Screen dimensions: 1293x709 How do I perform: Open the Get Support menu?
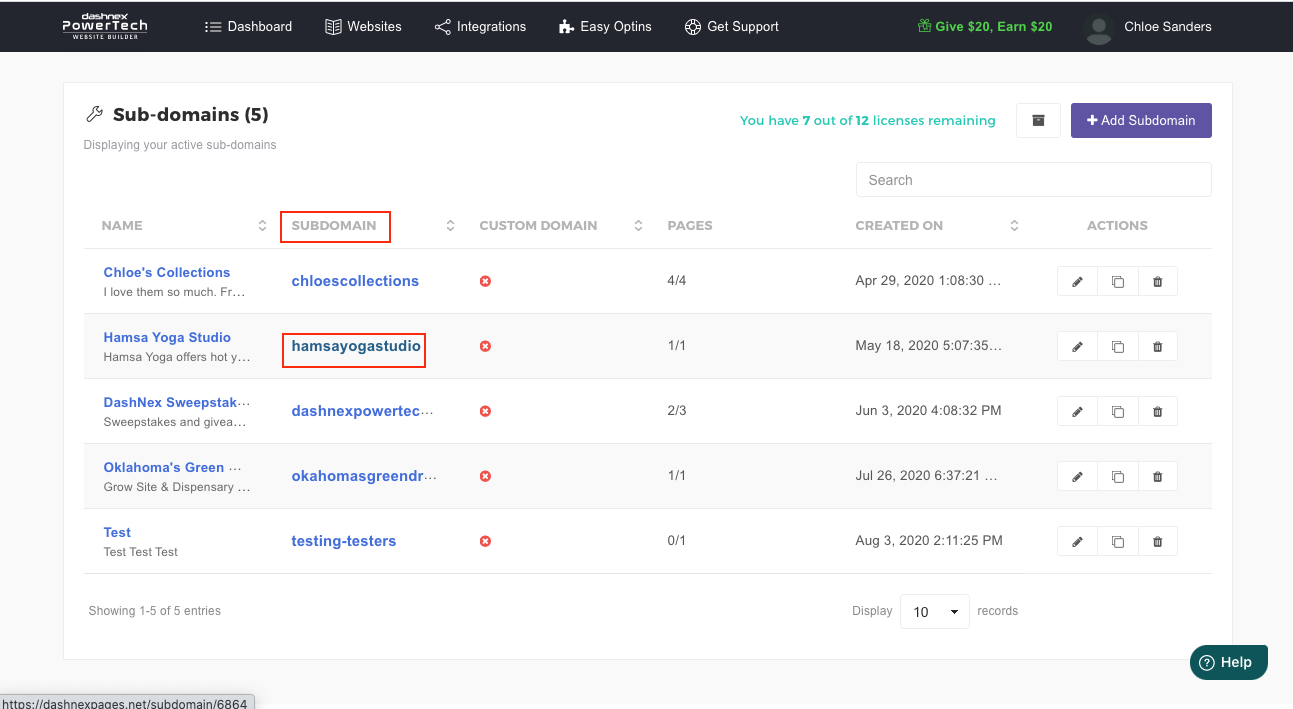click(x=731, y=27)
